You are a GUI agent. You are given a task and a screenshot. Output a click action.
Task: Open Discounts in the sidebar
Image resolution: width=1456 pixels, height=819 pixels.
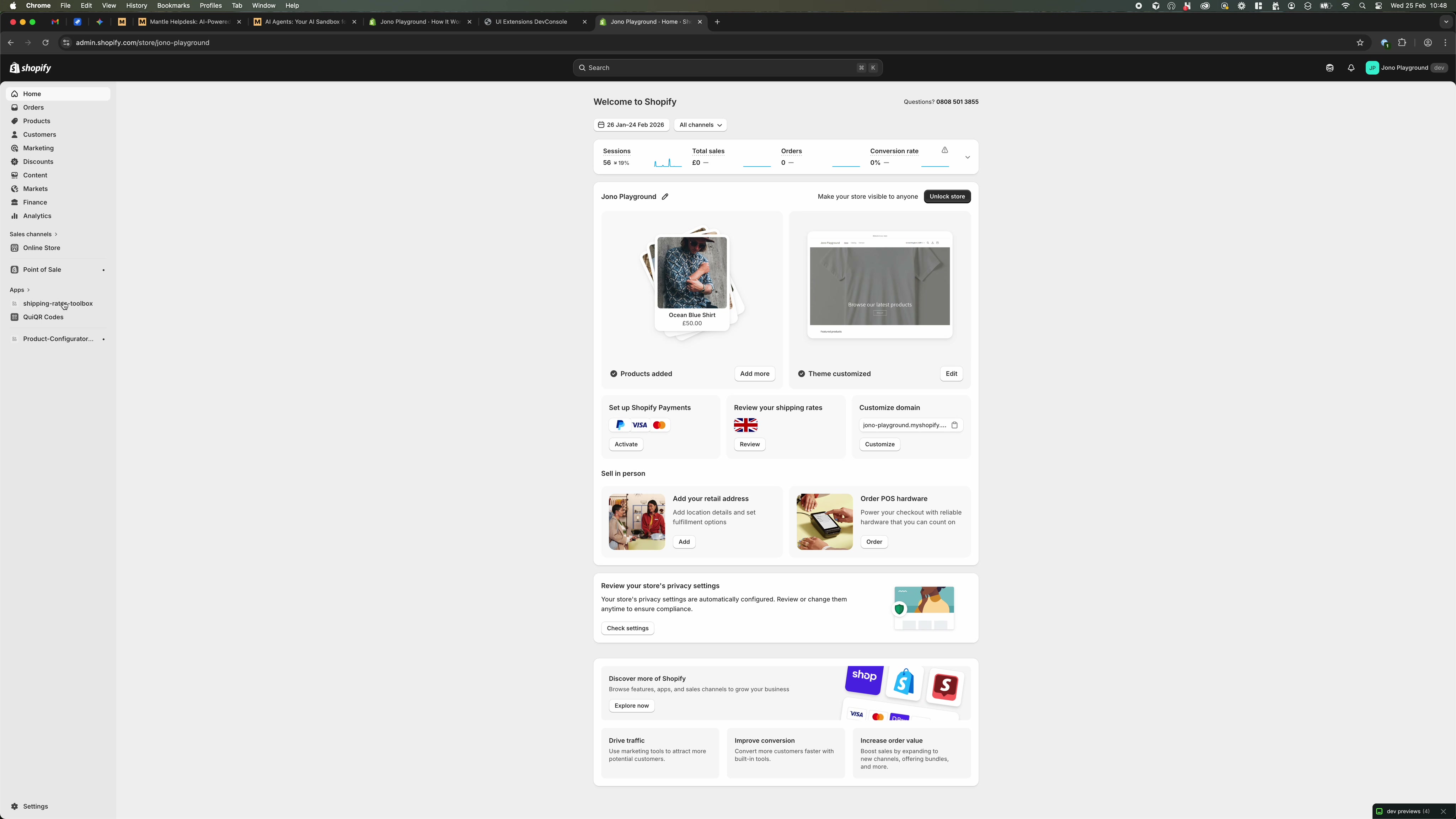click(x=37, y=162)
